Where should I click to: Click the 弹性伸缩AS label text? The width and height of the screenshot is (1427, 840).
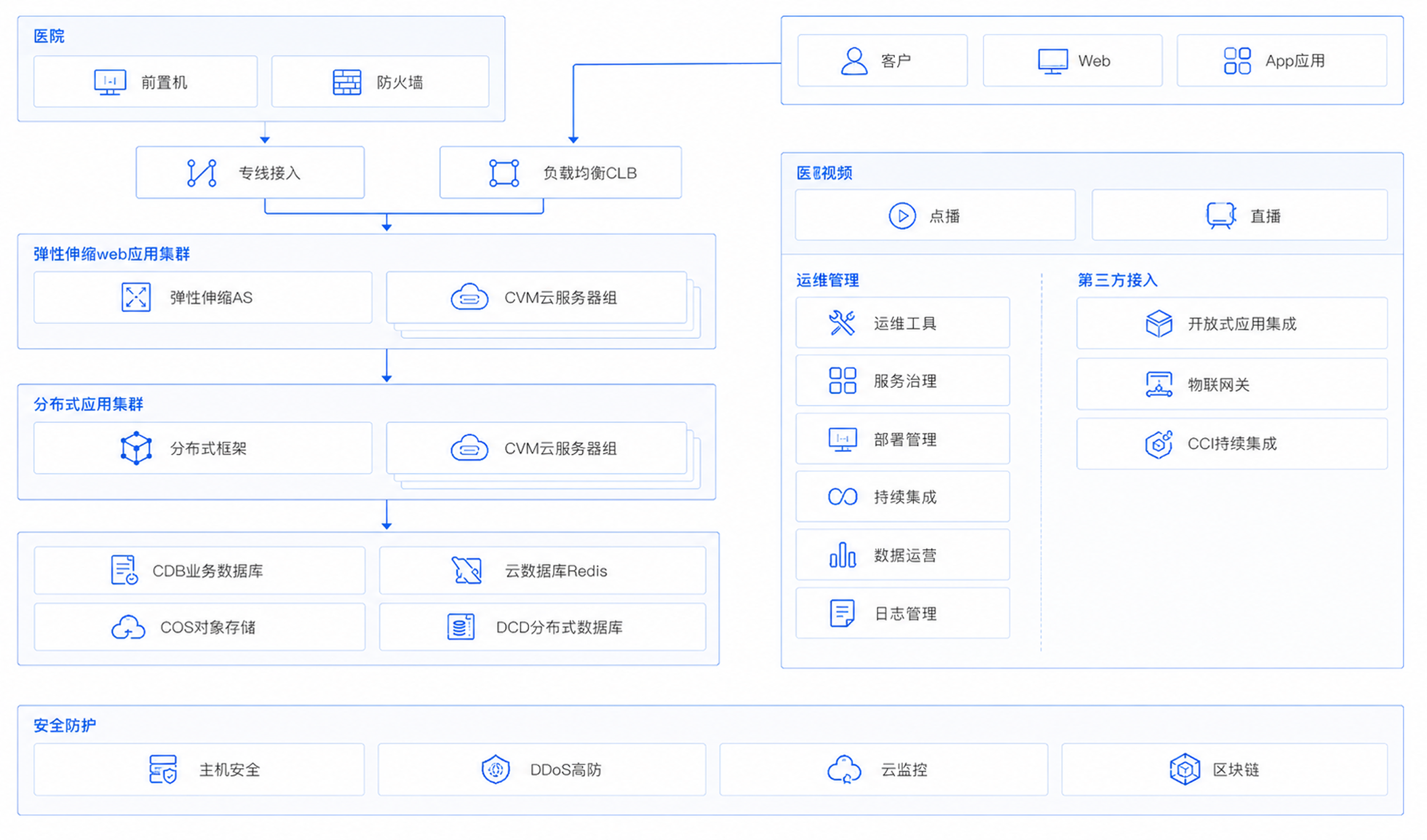click(x=211, y=298)
